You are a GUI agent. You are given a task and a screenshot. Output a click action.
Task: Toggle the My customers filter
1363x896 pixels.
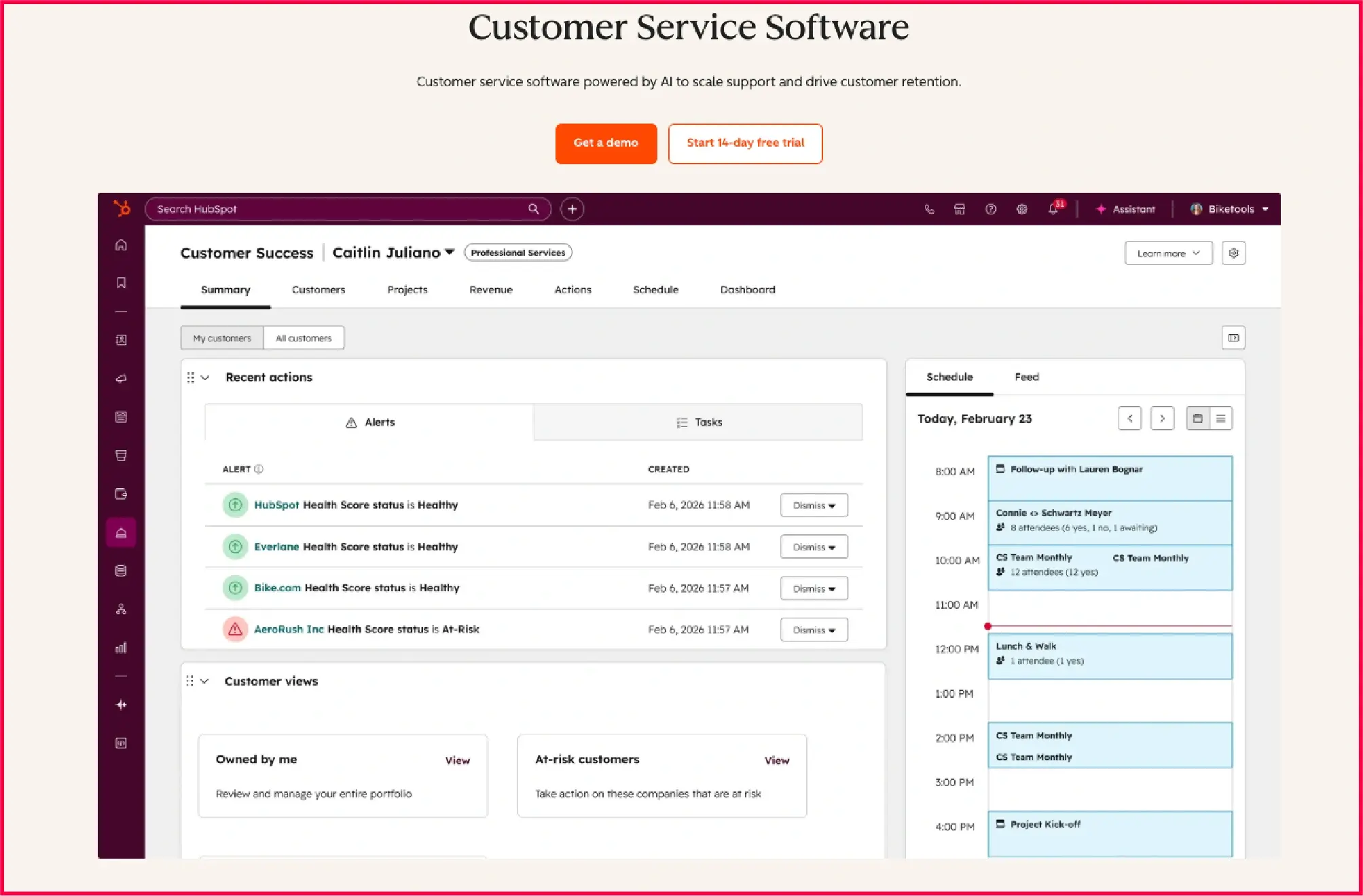tap(222, 338)
